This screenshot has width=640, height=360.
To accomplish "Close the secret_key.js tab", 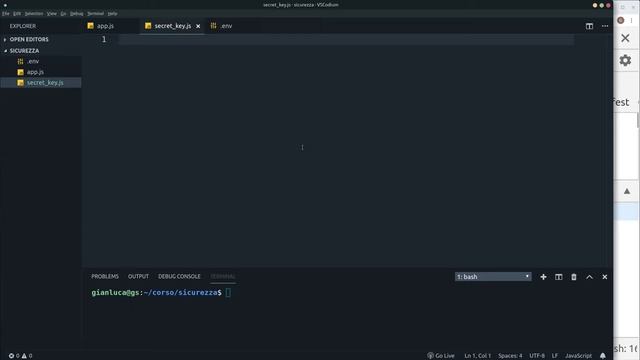I will 198,26.
